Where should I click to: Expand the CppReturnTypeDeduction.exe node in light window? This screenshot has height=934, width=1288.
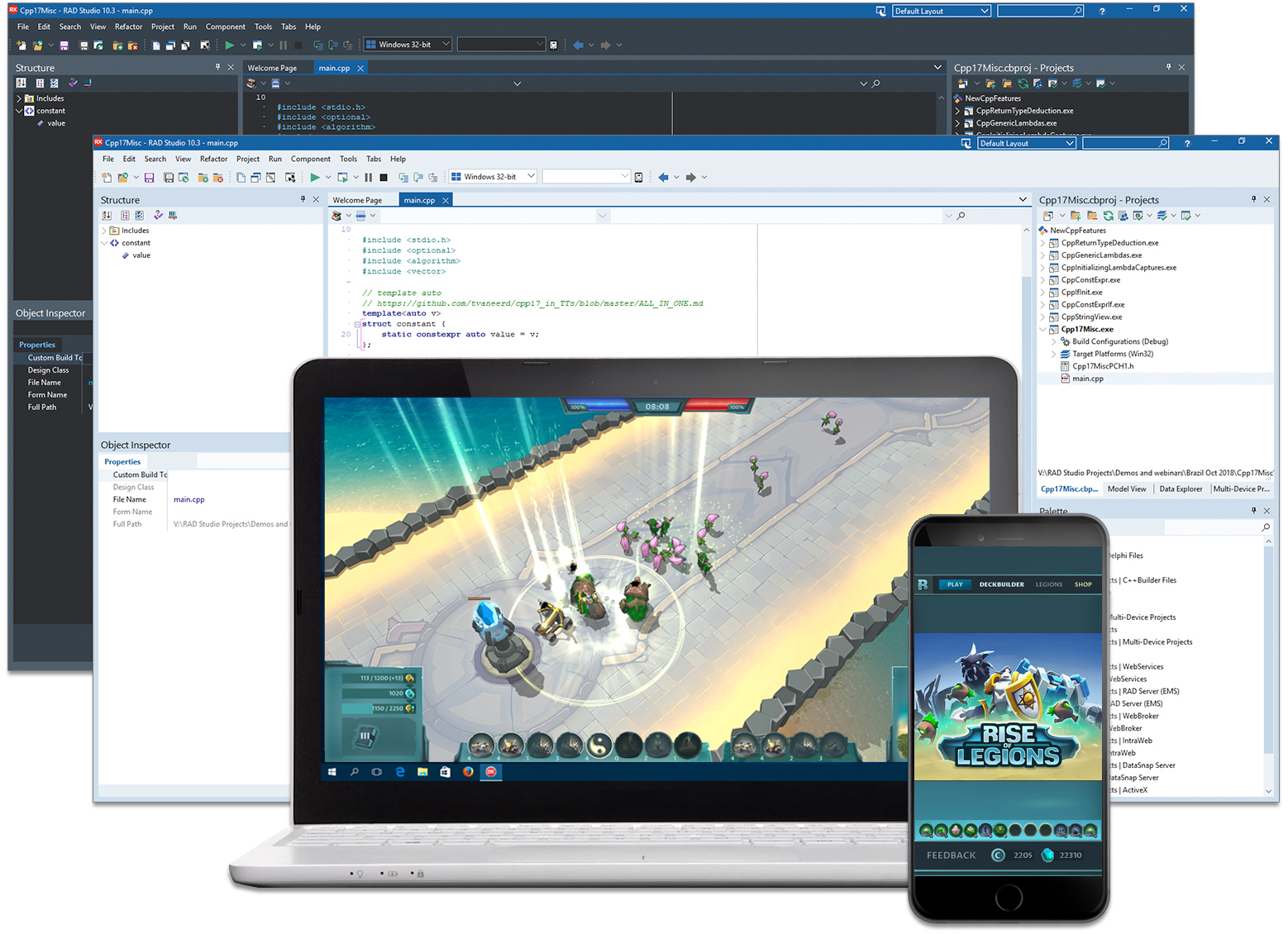[1043, 243]
